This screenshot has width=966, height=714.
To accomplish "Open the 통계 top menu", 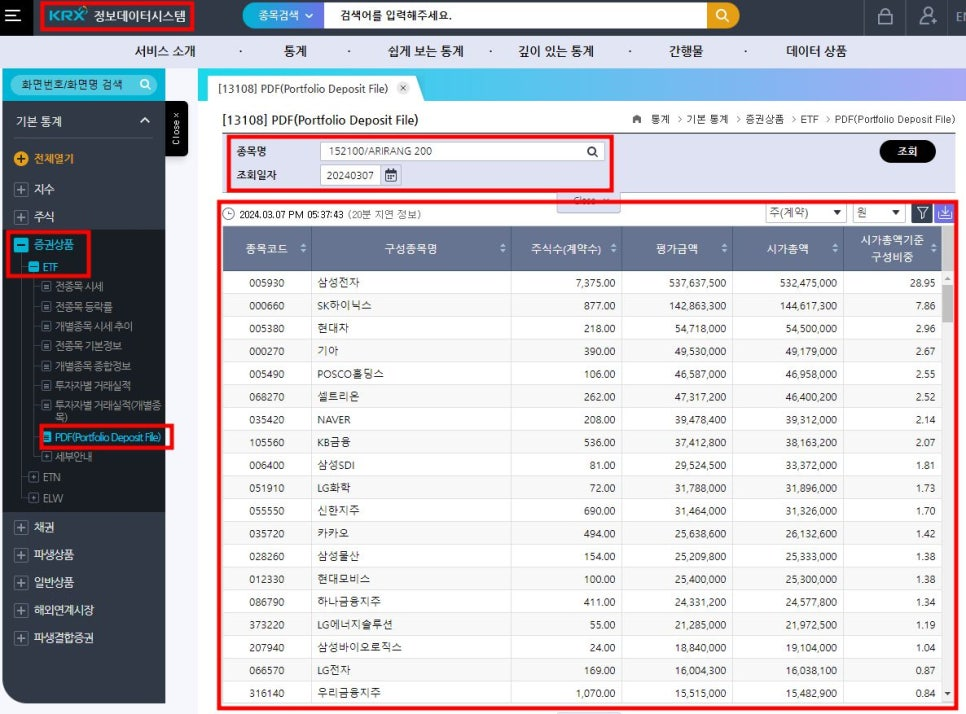I will (x=295, y=51).
